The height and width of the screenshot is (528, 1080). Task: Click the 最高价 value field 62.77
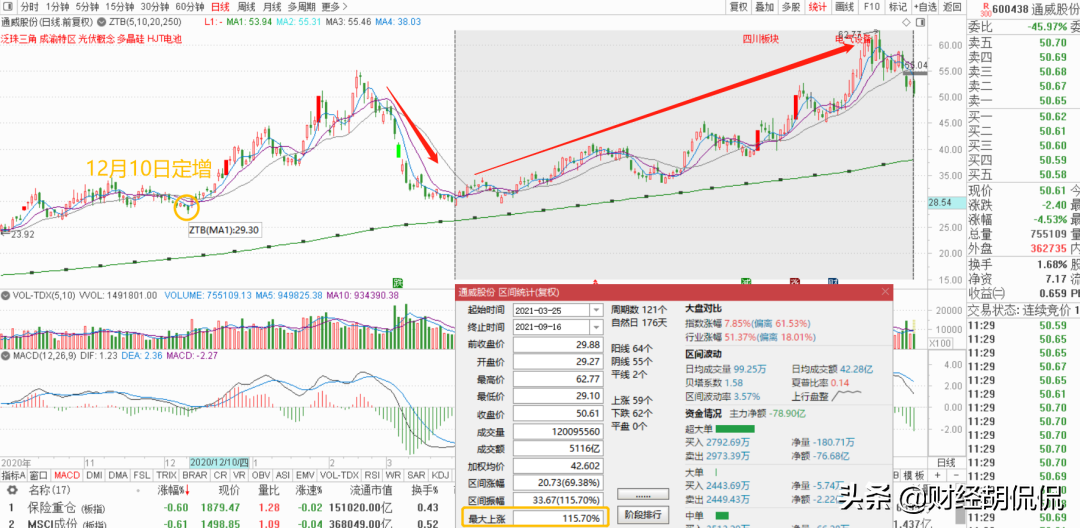pyautogui.click(x=559, y=379)
